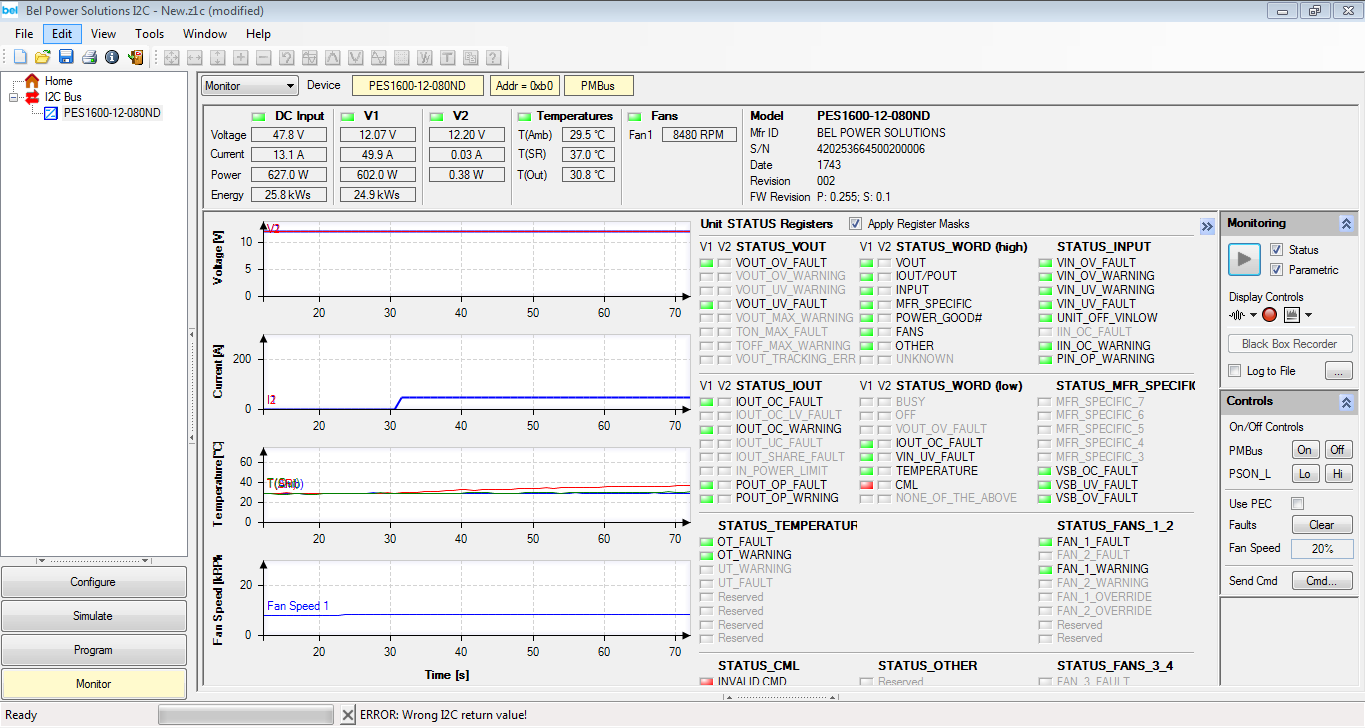Enable the Log to File checkbox
This screenshot has height=728, width=1365.
(x=1235, y=371)
